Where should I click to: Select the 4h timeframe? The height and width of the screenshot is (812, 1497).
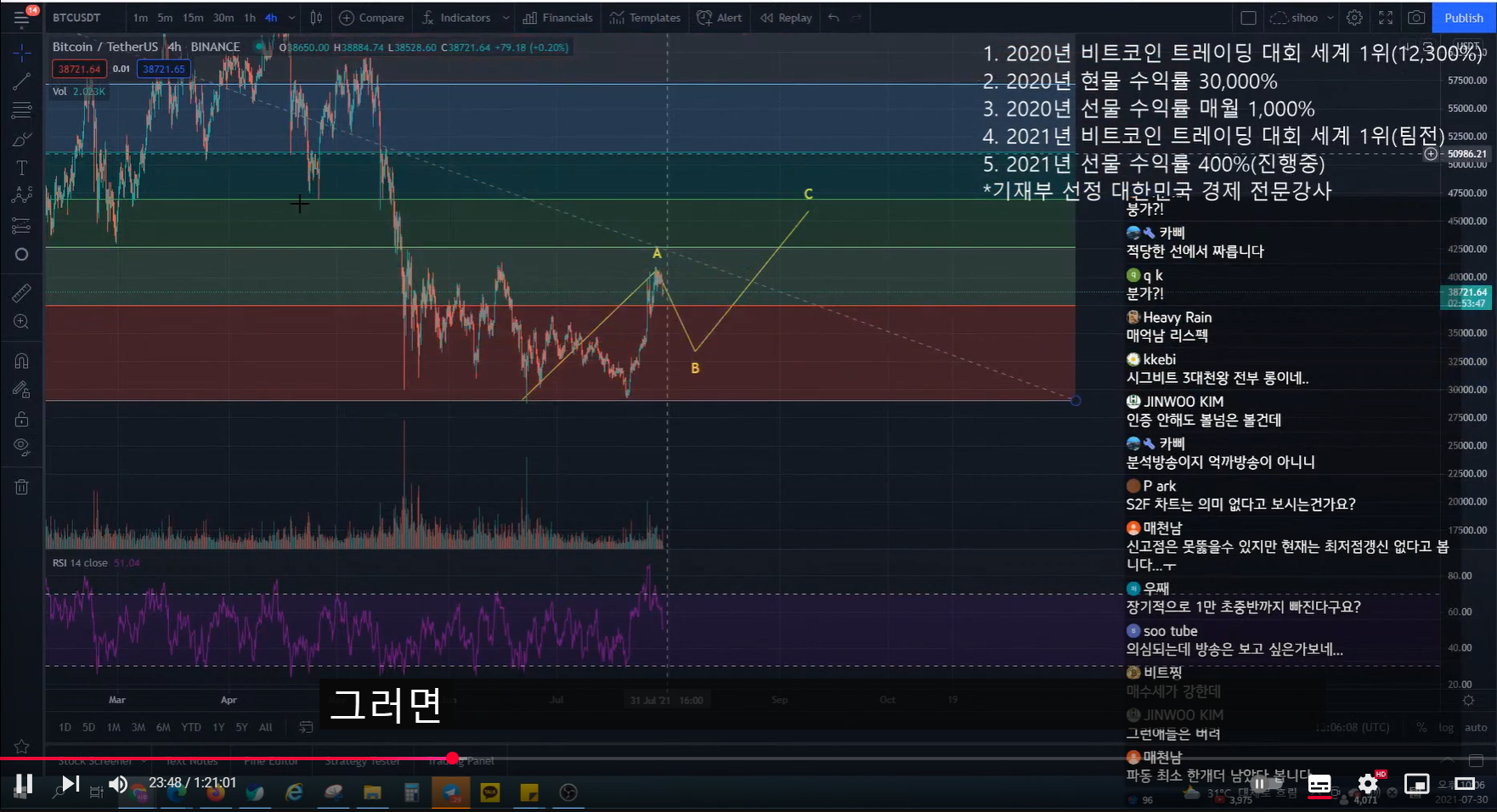(271, 18)
